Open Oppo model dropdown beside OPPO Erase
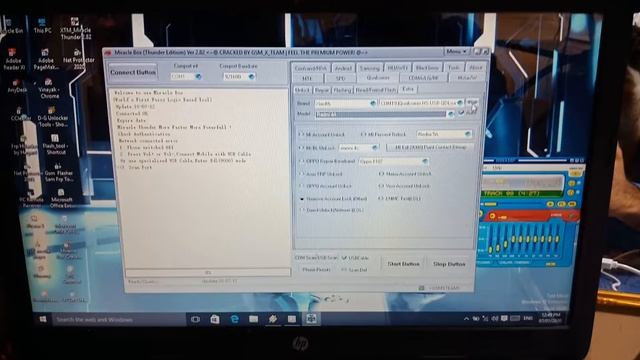 tap(393, 161)
